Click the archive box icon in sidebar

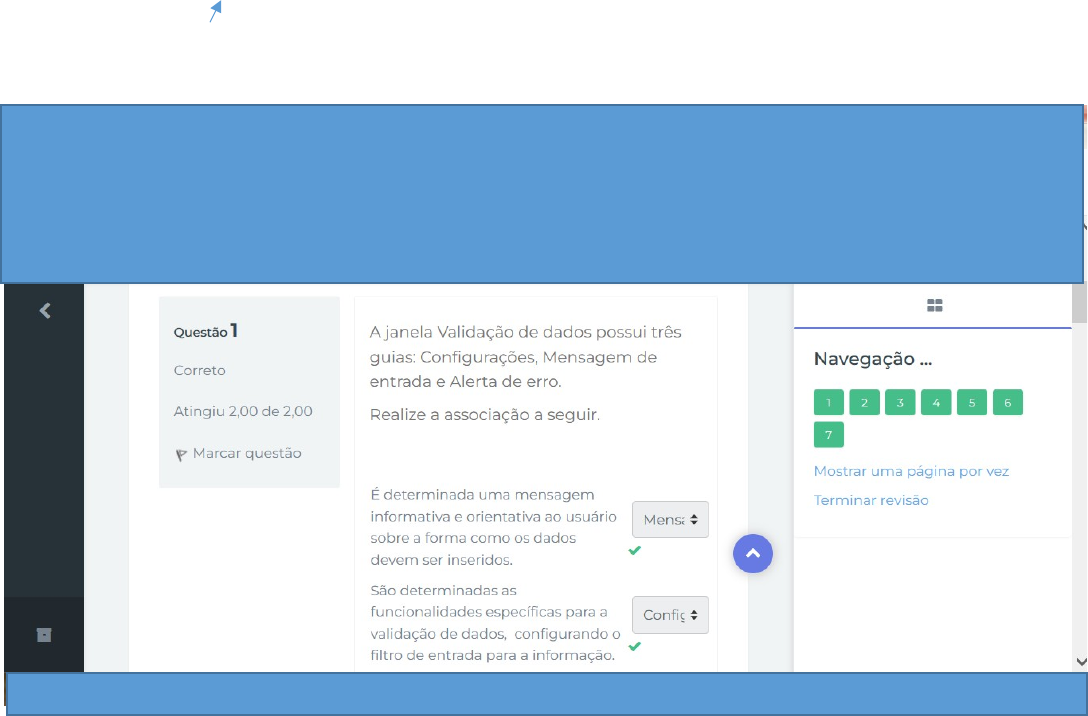coord(44,635)
